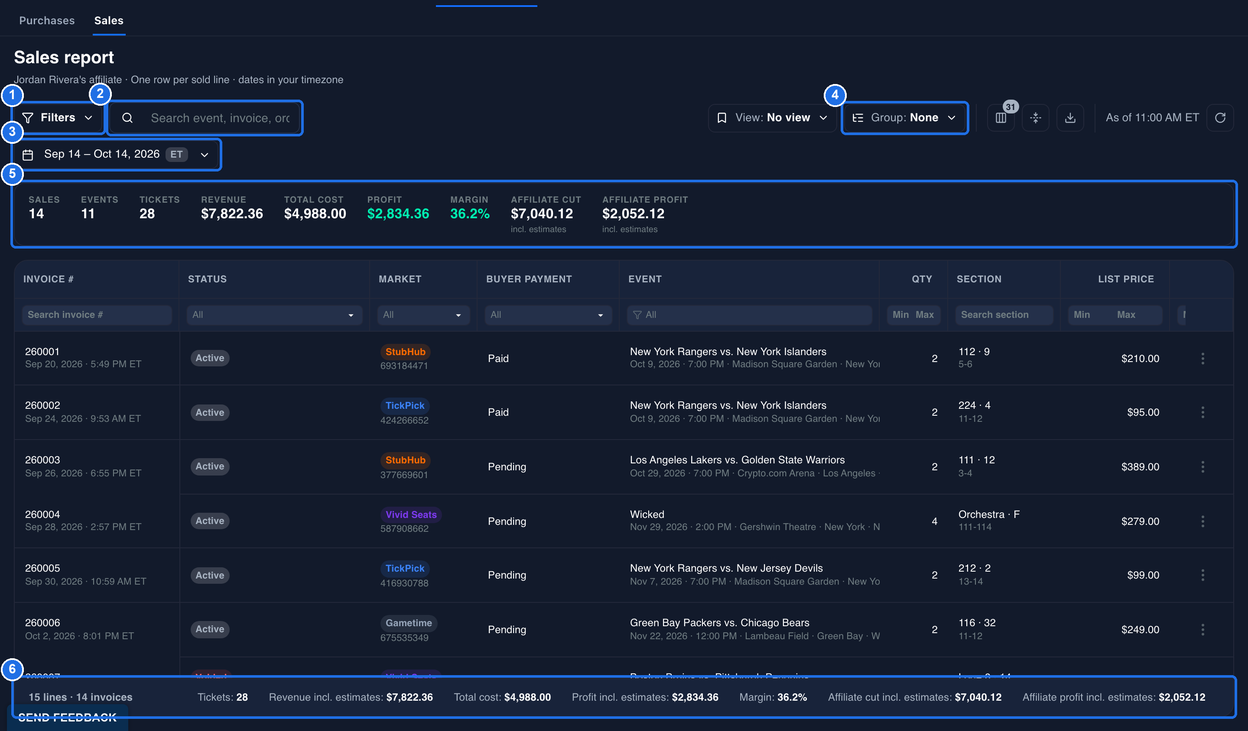Viewport: 1248px width, 731px height.
Task: Focus the Qty Max filter field
Action: pyautogui.click(x=926, y=315)
